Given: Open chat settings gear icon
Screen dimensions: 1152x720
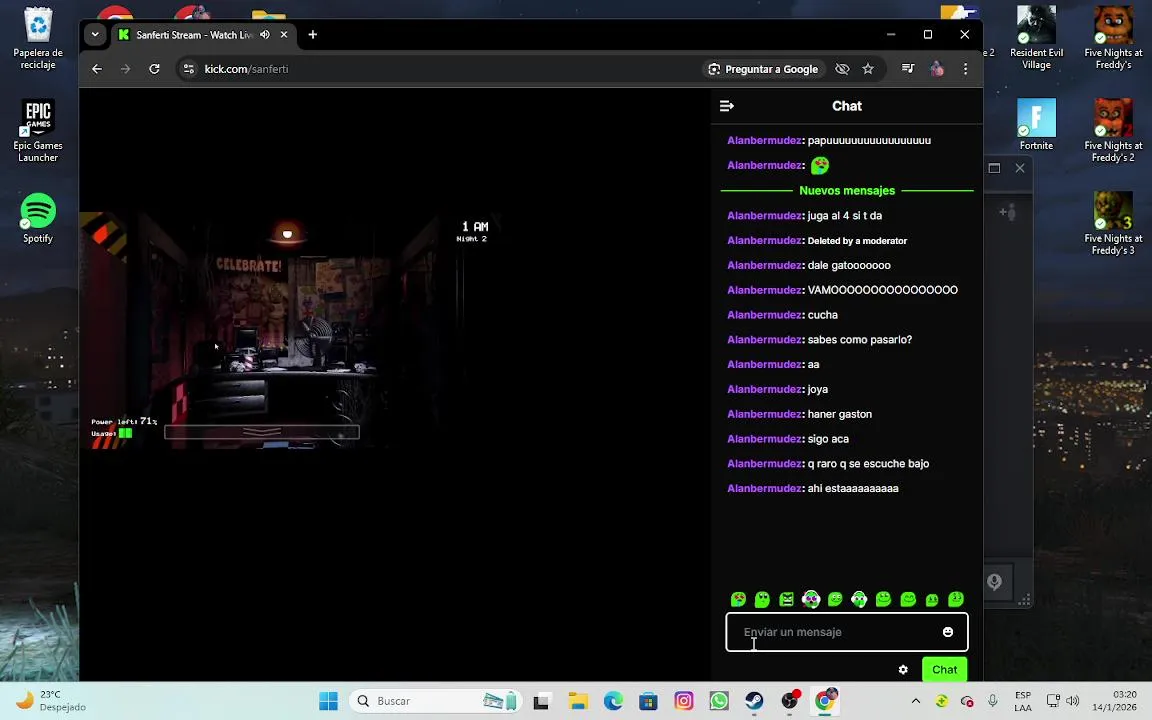Looking at the screenshot, I should pyautogui.click(x=903, y=669).
